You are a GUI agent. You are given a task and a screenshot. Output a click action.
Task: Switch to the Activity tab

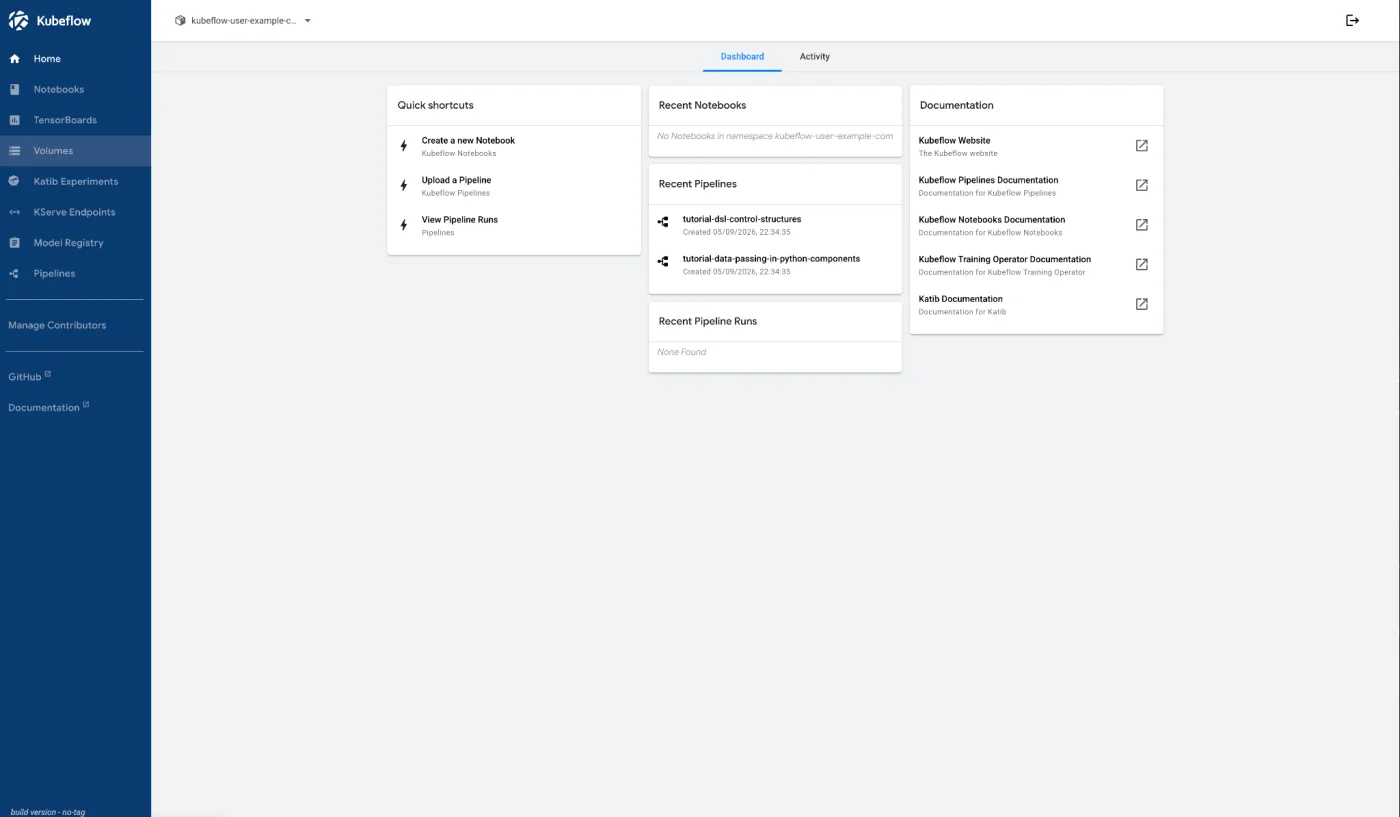pyautogui.click(x=814, y=57)
